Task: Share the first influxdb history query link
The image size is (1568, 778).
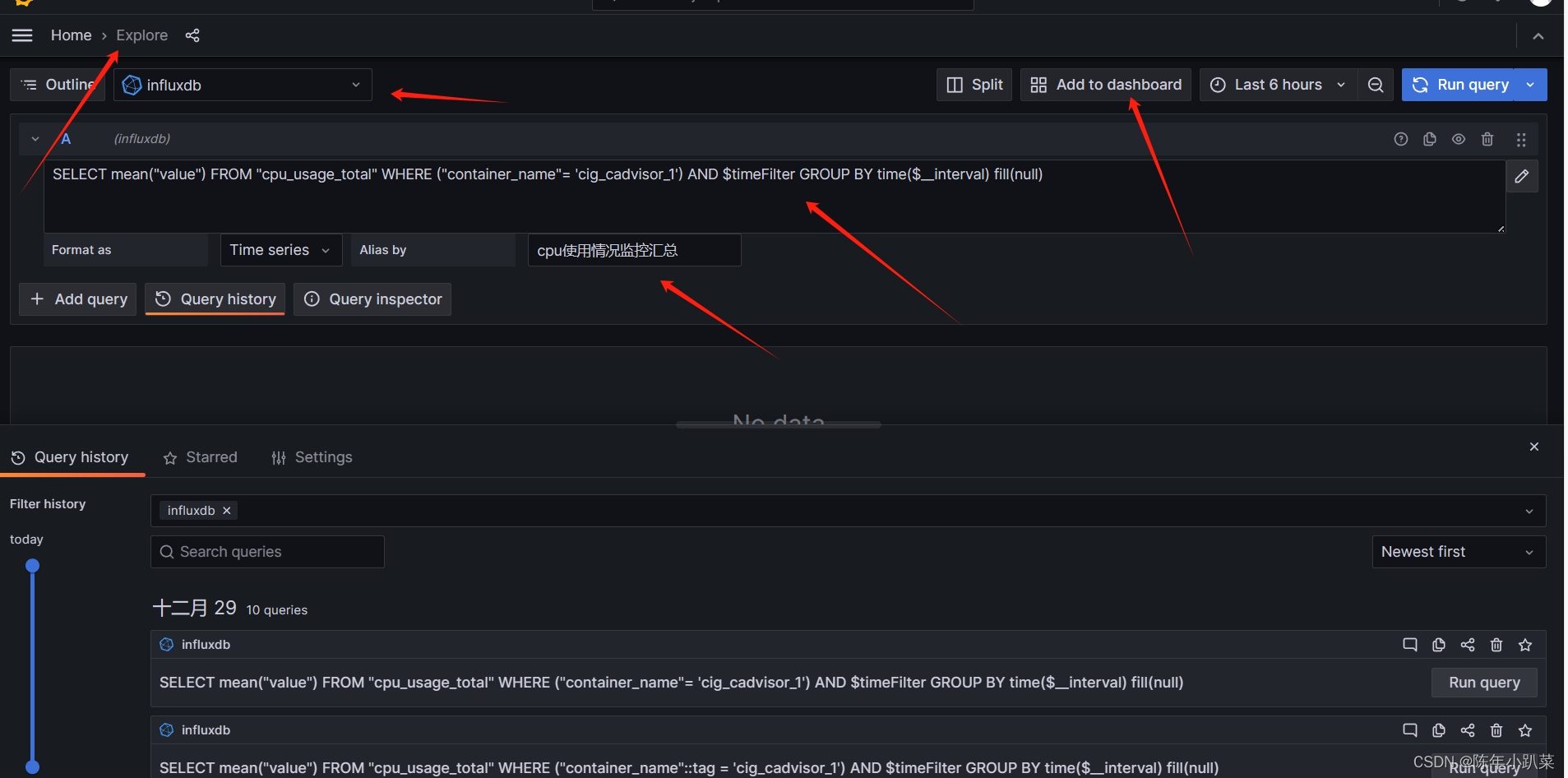Action: (1468, 645)
